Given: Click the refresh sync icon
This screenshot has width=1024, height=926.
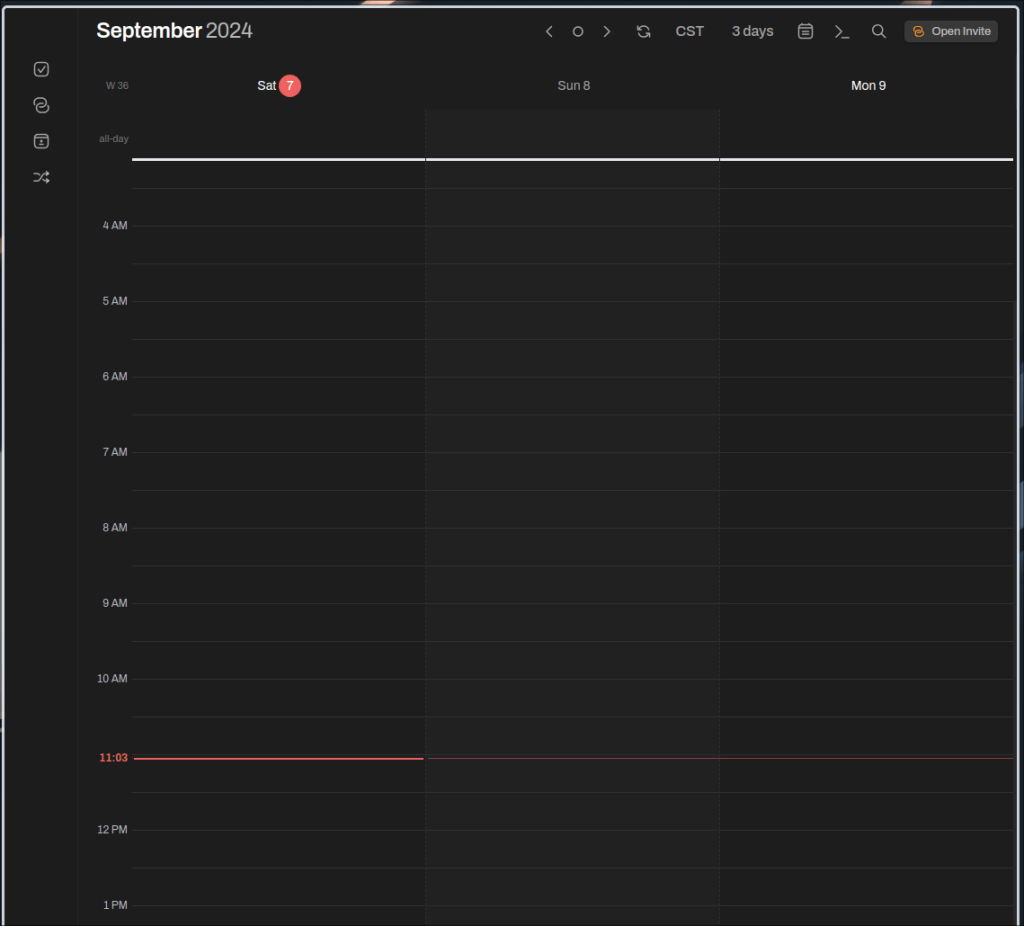Looking at the screenshot, I should click(643, 31).
